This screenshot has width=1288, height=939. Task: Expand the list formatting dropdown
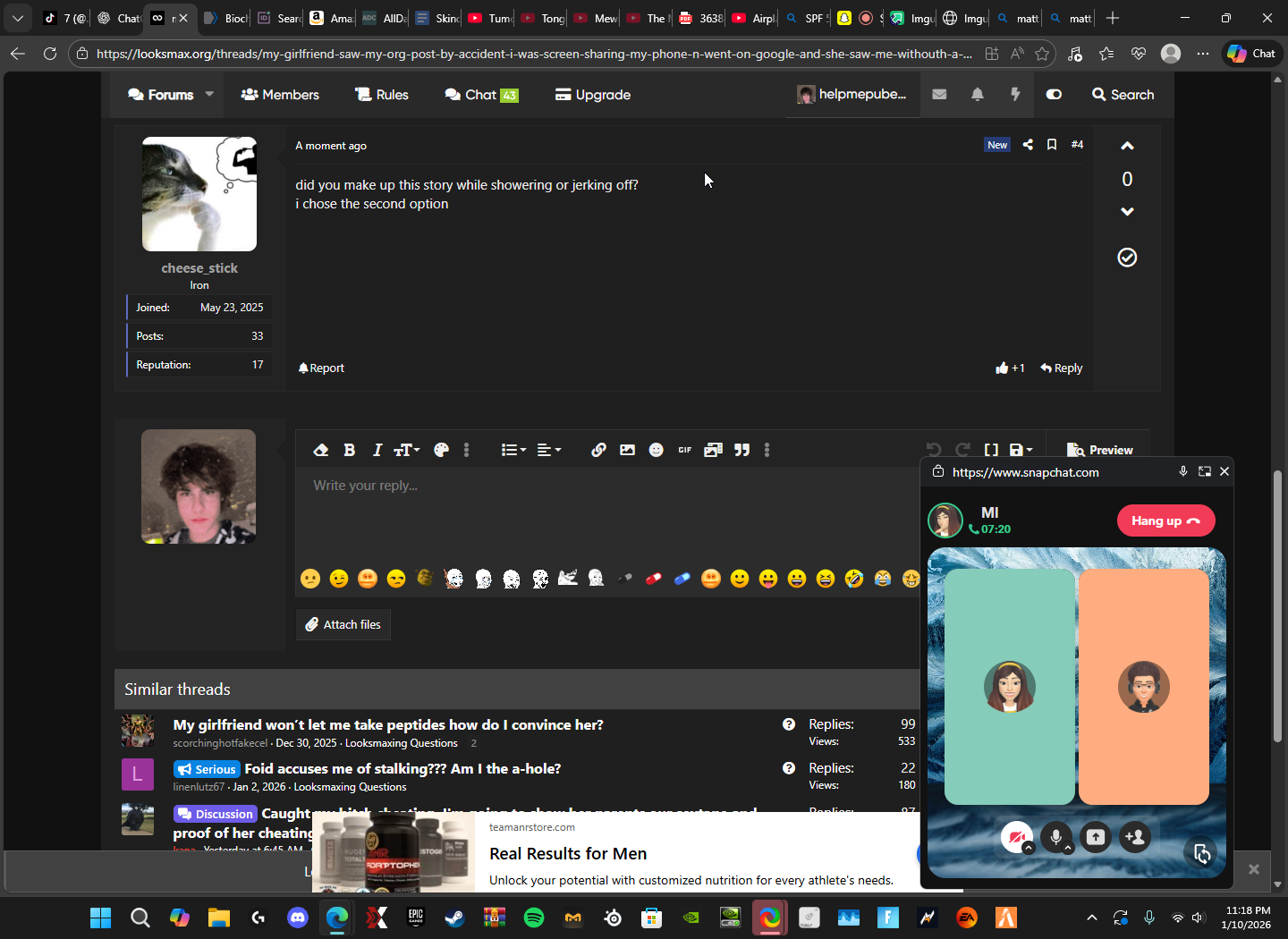[513, 450]
